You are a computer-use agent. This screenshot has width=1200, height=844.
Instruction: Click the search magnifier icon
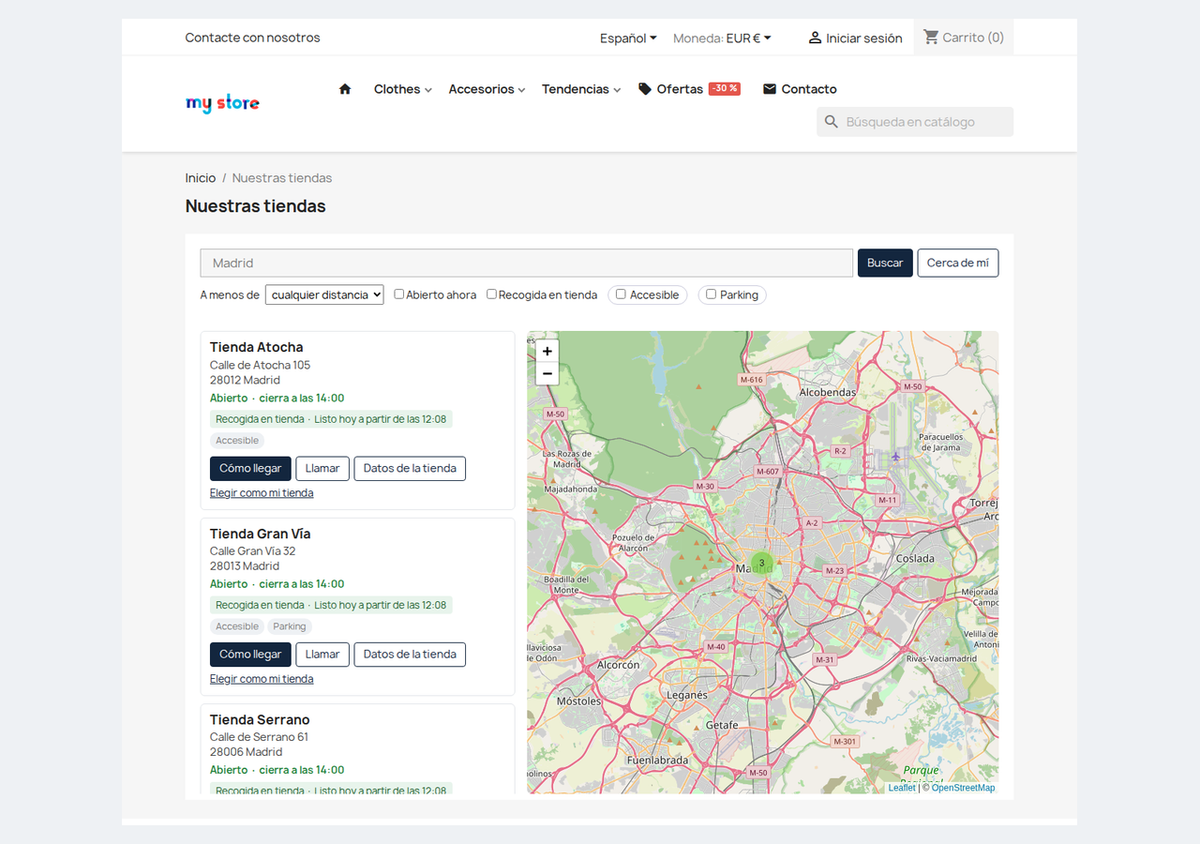point(831,122)
